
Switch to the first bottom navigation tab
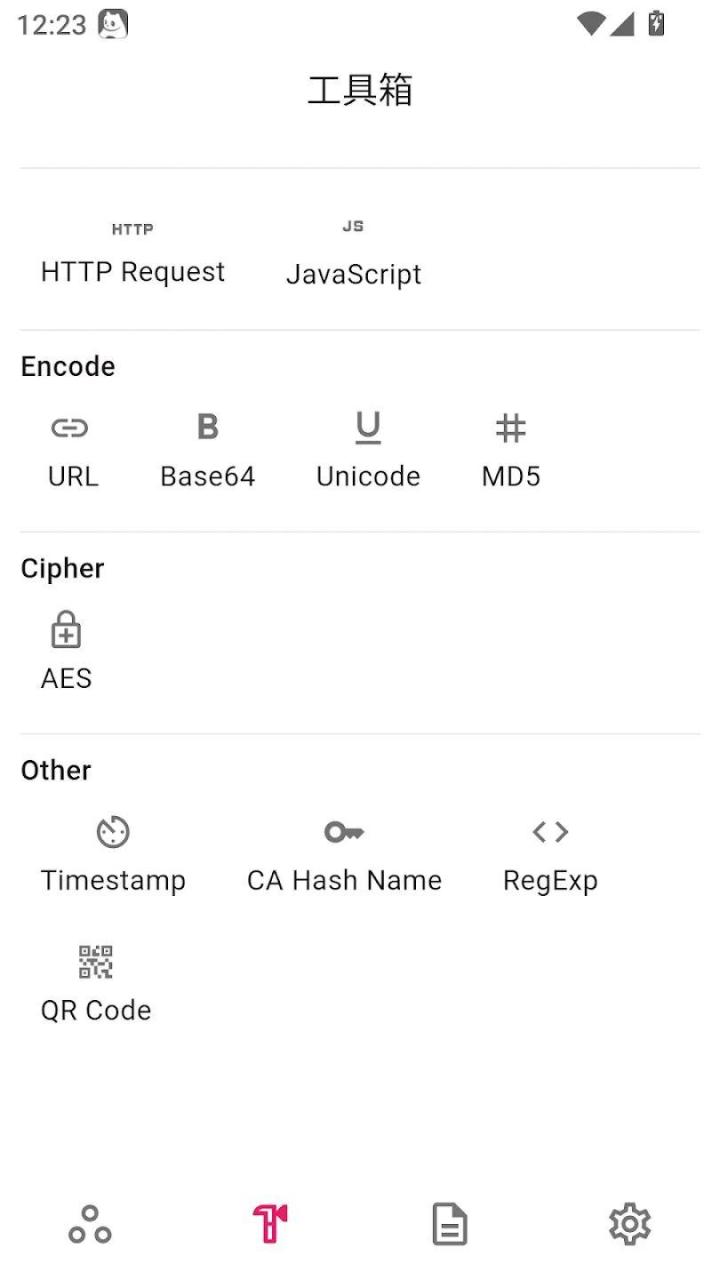coord(90,1224)
